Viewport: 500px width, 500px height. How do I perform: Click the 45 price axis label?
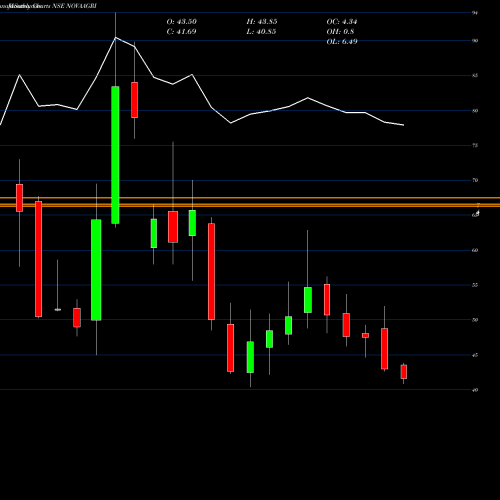475,355
